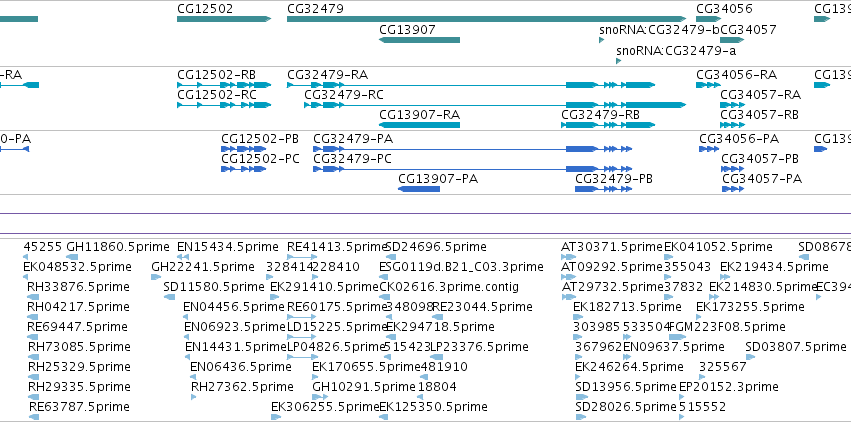This screenshot has height=422, width=851.
Task: Click the snoRNA:CG32479-b marker
Action: pos(601,40)
